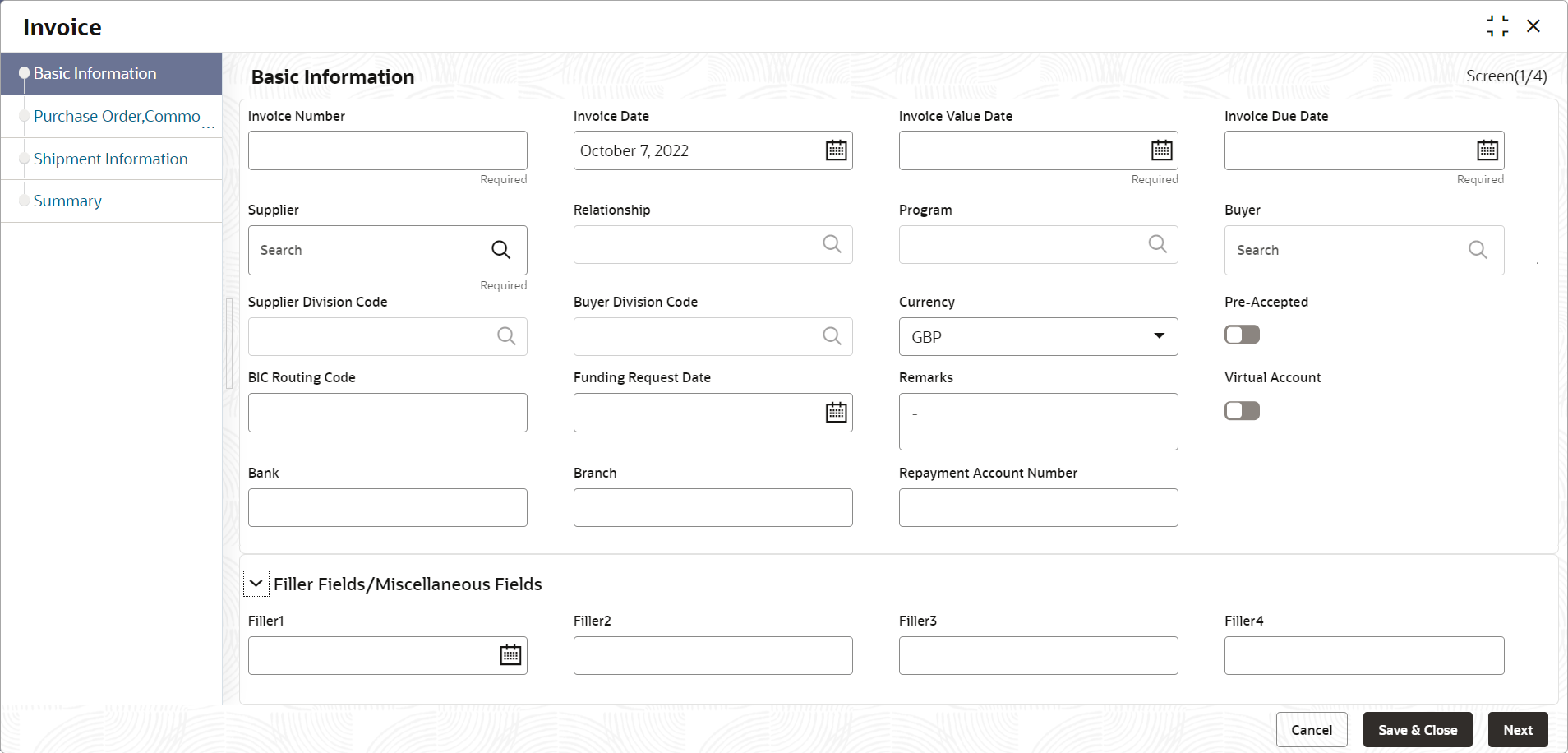Click into the Repayment Account Number field
This screenshot has width=1568, height=753.
click(1038, 507)
